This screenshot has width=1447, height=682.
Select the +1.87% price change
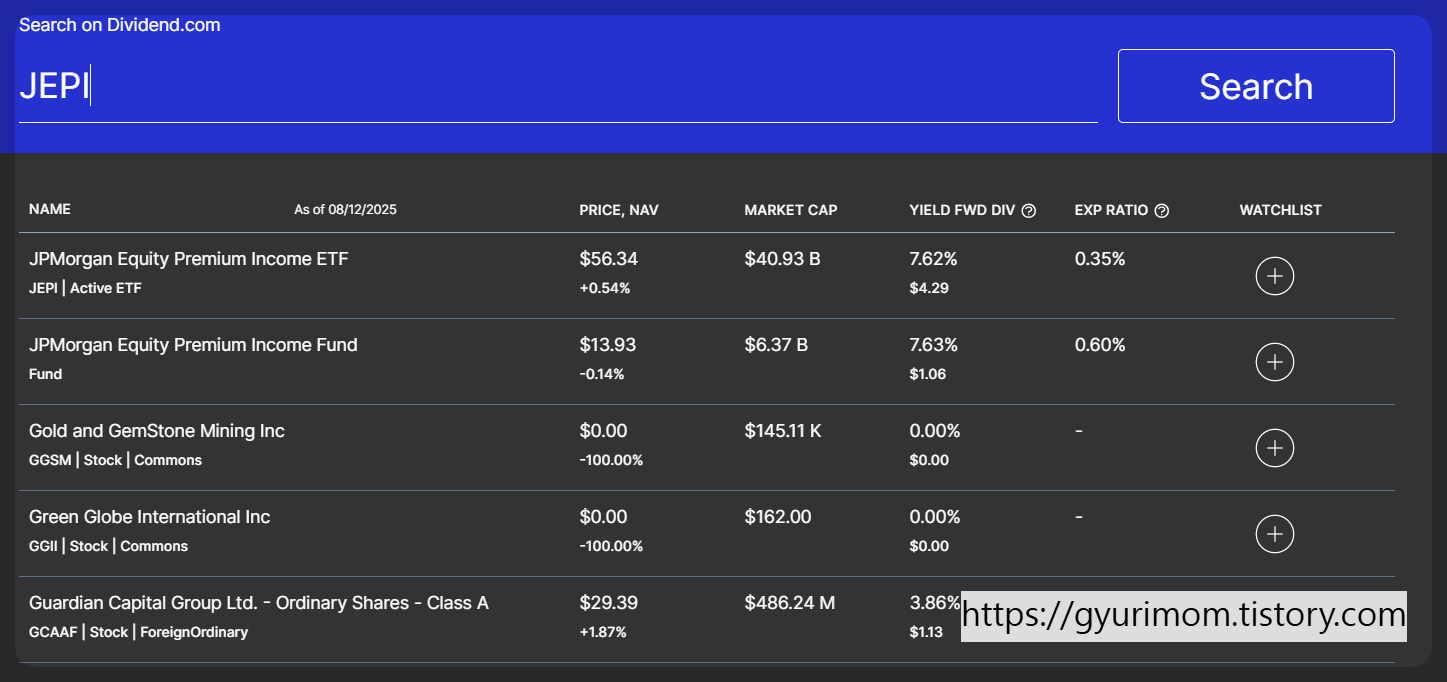(603, 632)
